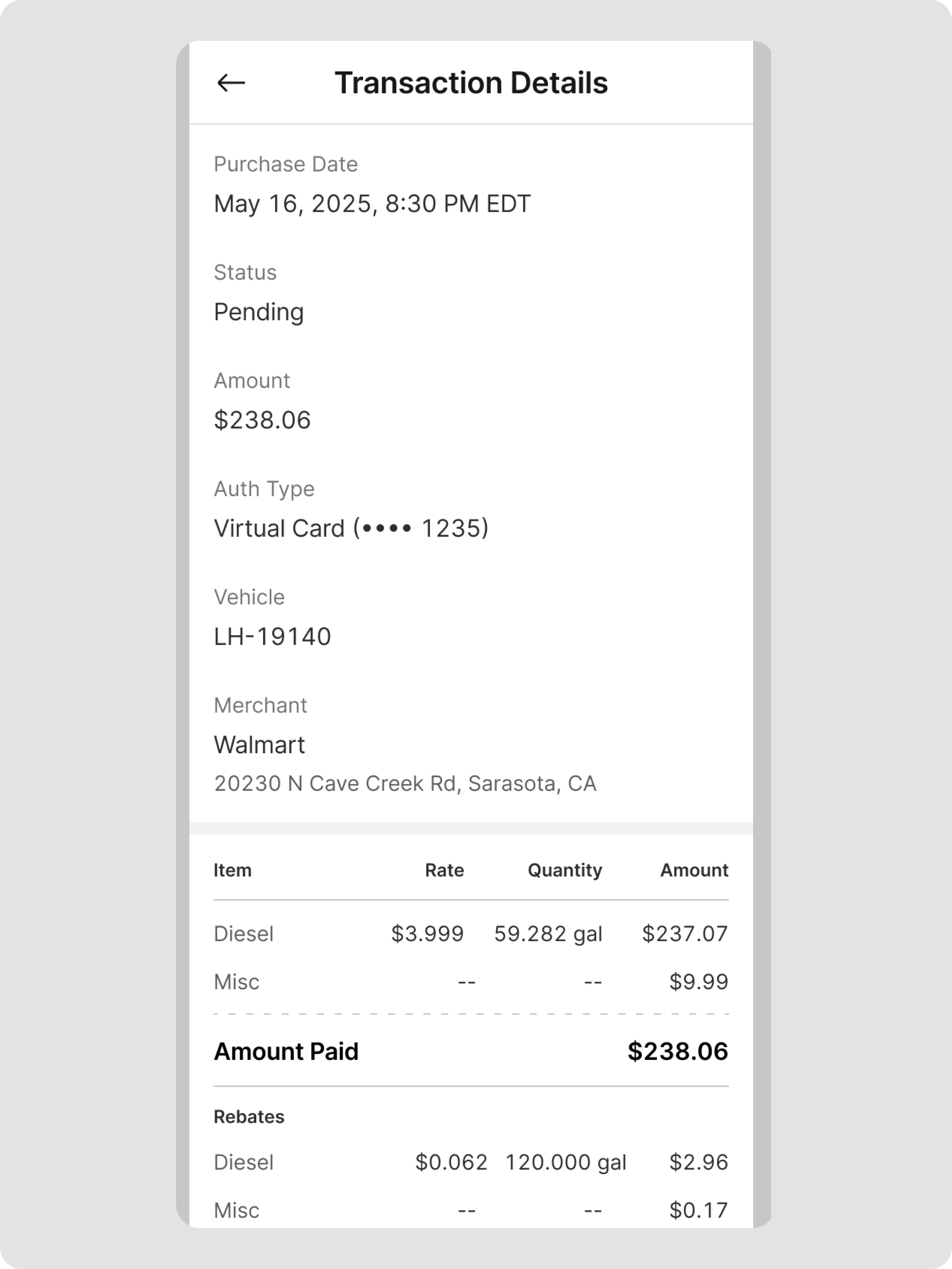The image size is (952, 1269).
Task: Click the address 20230 N Cave Creek Rd
Action: coord(405,784)
